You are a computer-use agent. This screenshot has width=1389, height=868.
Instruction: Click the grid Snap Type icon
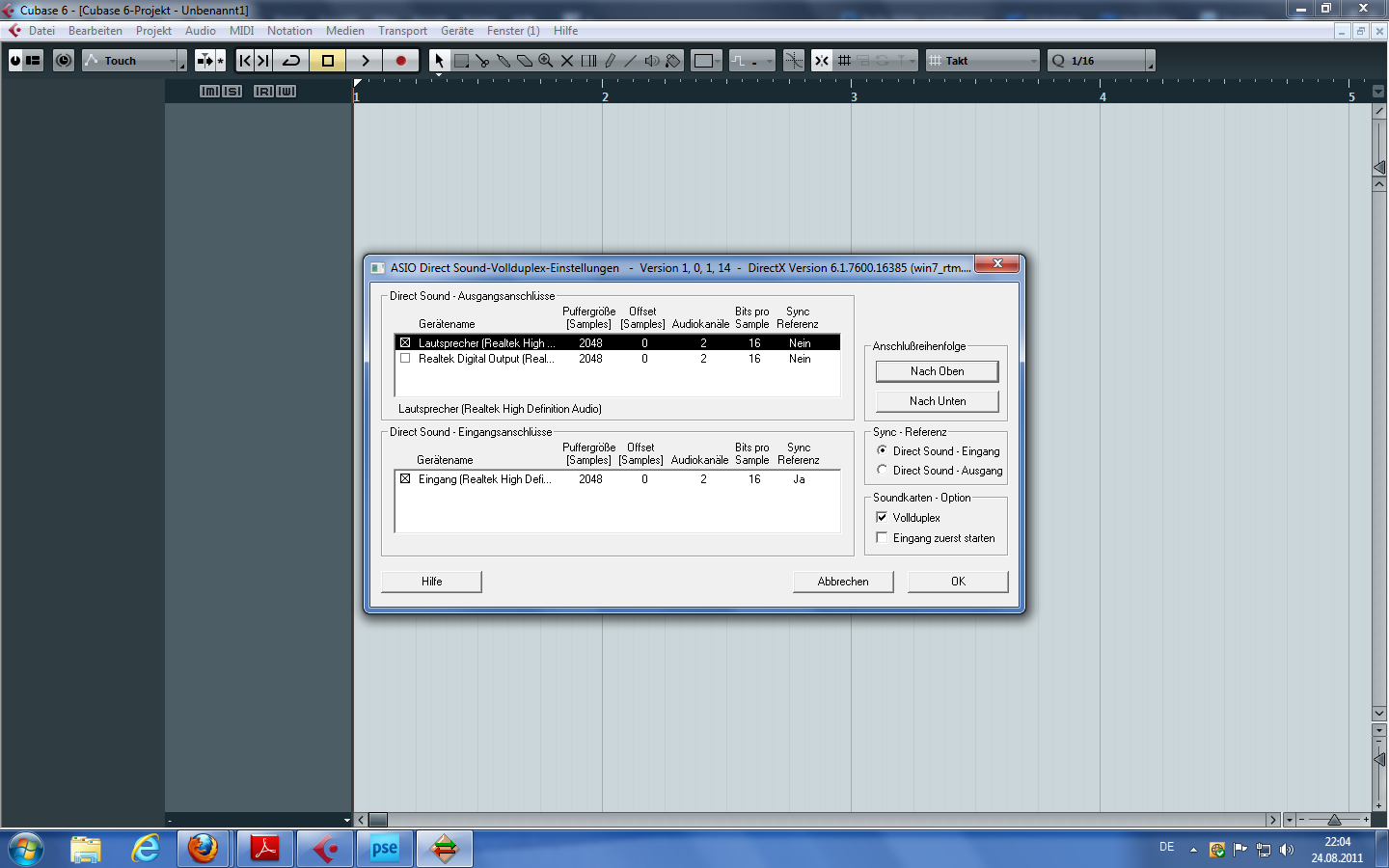click(x=844, y=61)
